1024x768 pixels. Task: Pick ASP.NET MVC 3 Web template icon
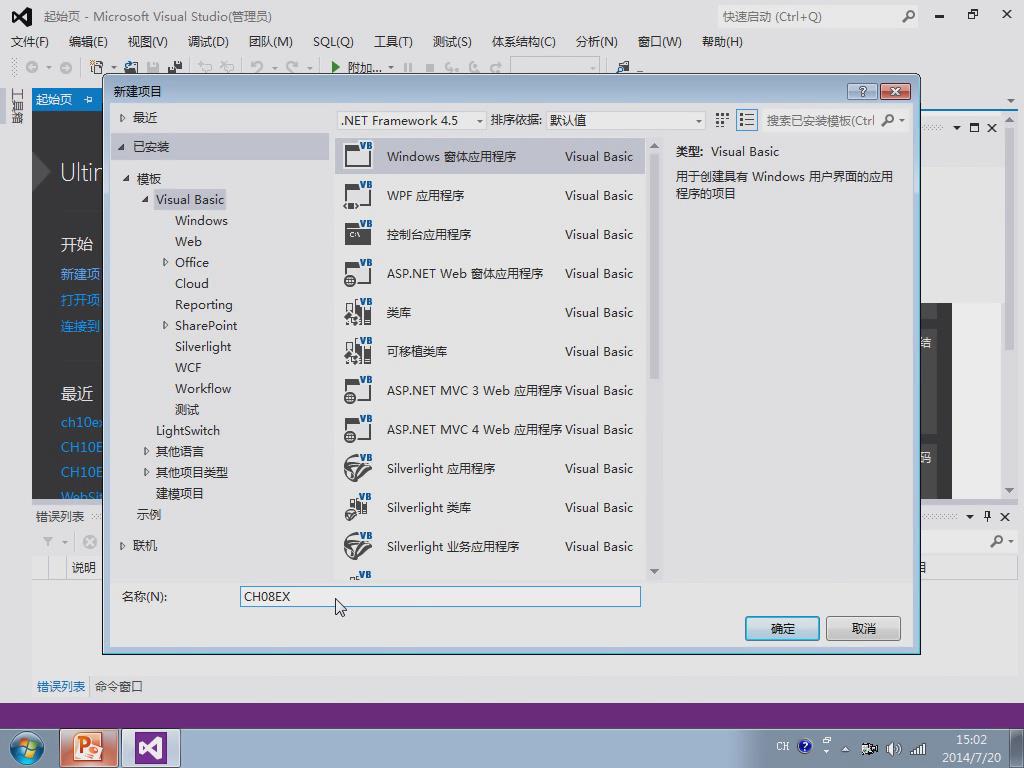[358, 390]
